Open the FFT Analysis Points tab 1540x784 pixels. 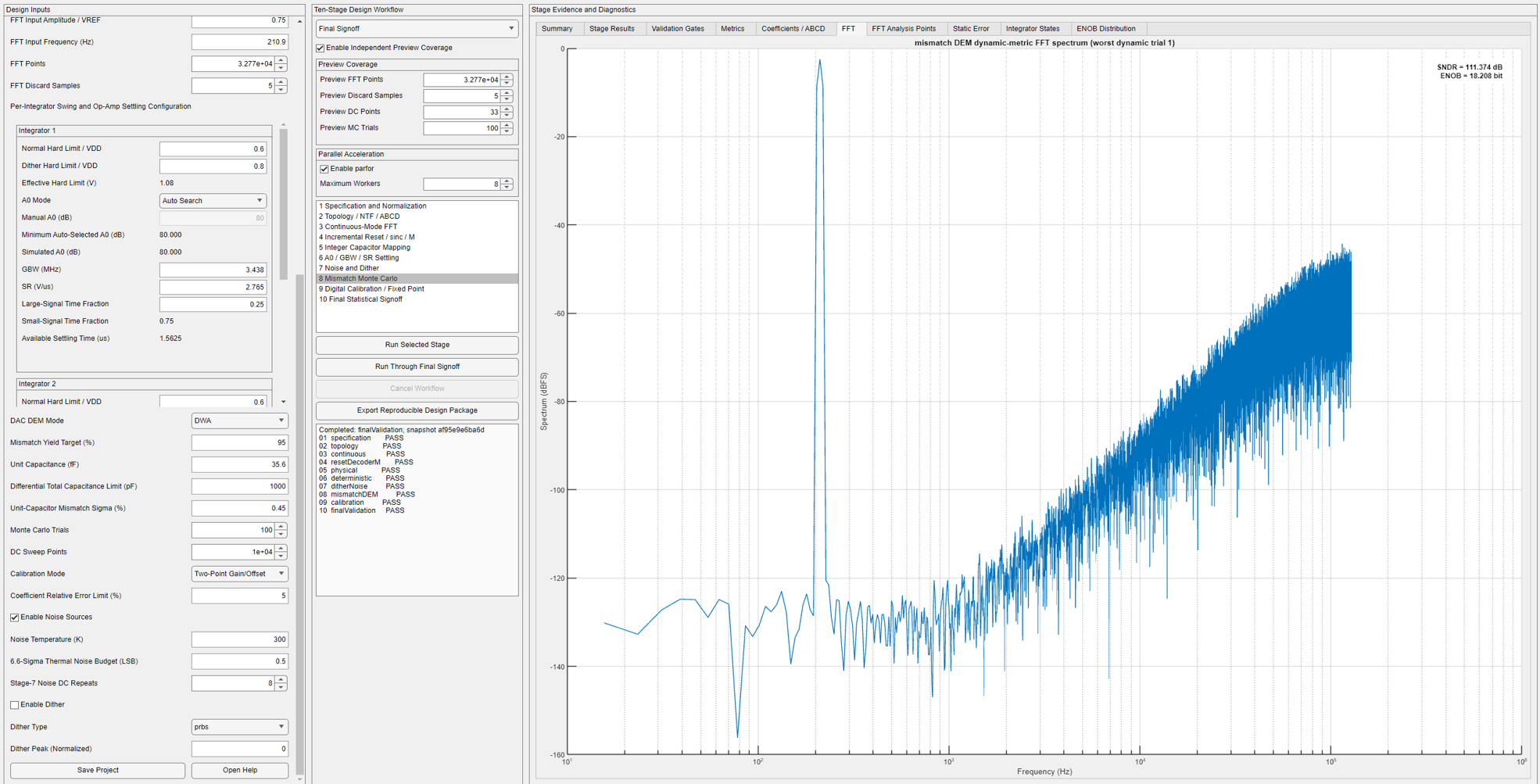pyautogui.click(x=904, y=29)
